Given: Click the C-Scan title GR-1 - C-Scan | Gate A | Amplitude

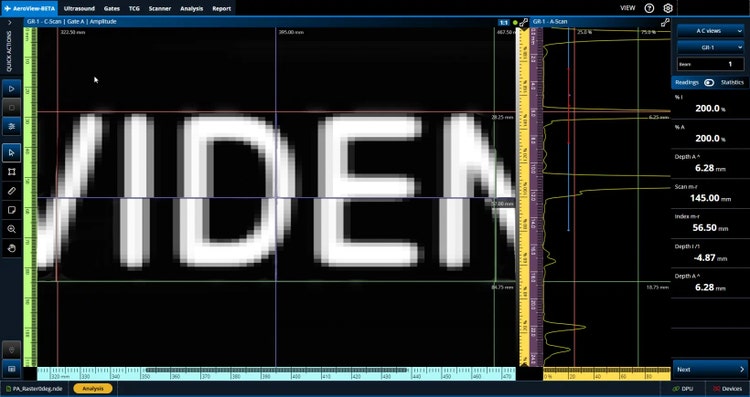Looking at the screenshot, I should coord(72,22).
